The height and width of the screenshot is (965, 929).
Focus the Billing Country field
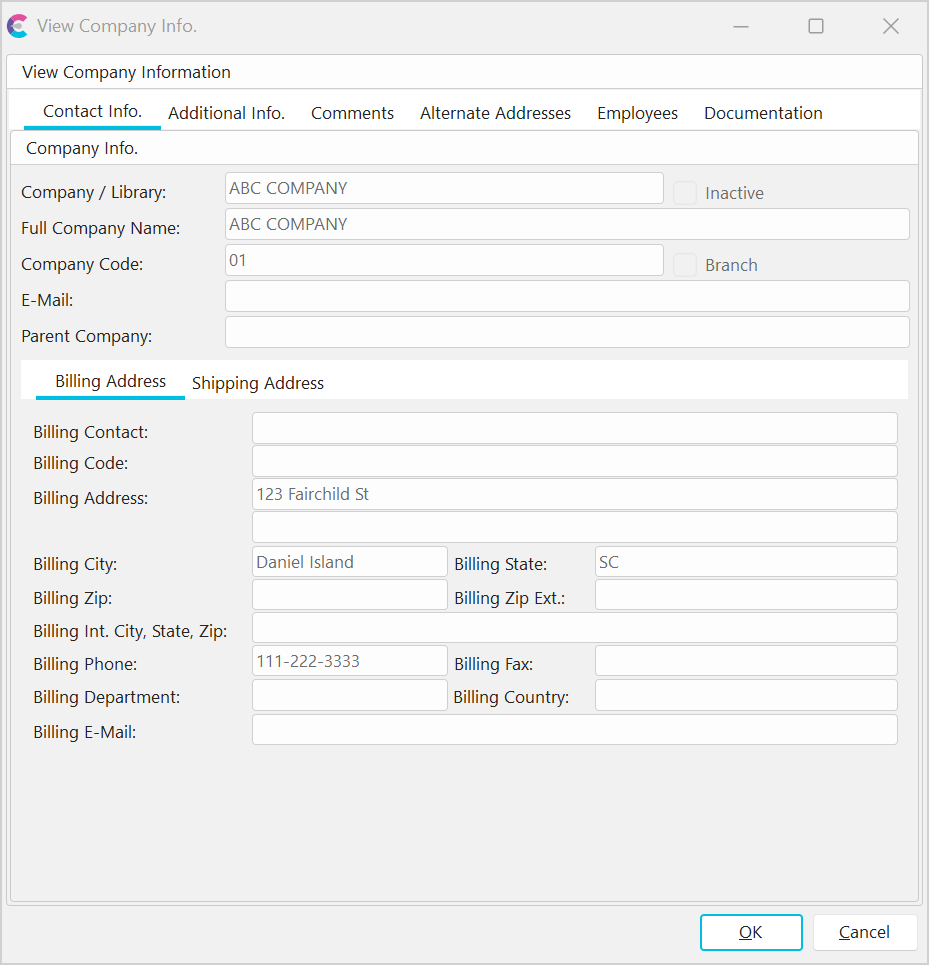click(745, 695)
